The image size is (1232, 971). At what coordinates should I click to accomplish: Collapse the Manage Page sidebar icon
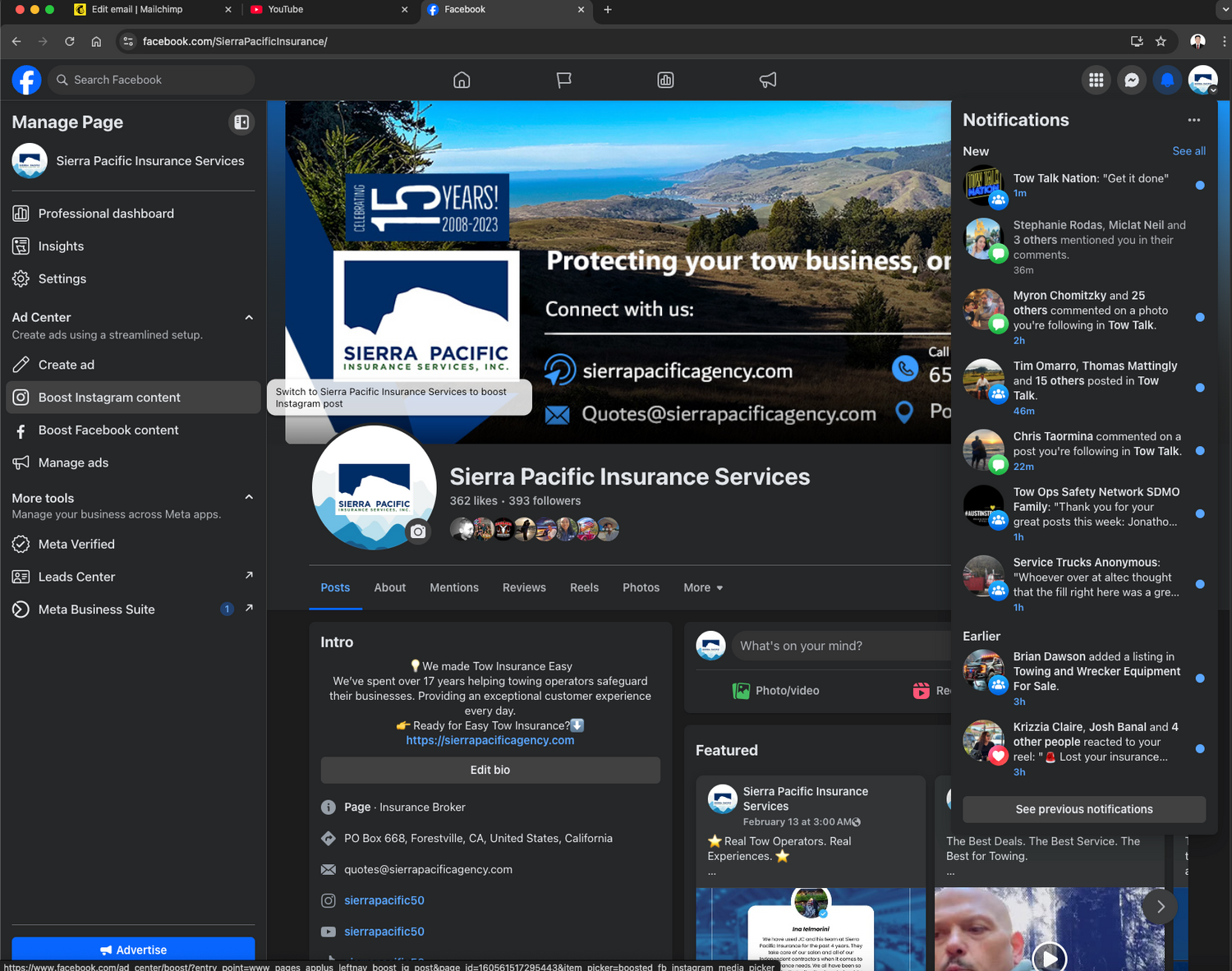241,122
